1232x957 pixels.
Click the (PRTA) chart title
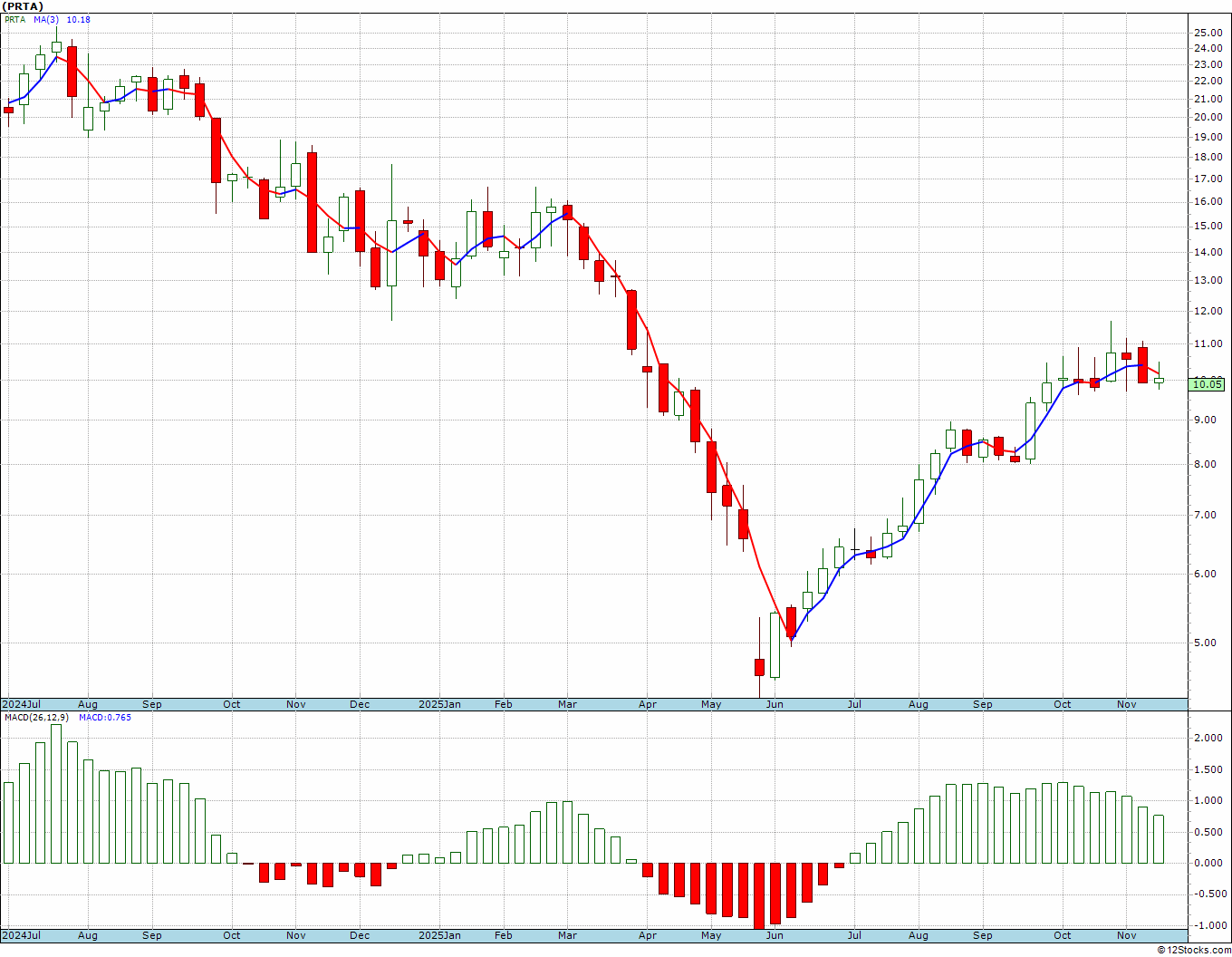pos(23,6)
